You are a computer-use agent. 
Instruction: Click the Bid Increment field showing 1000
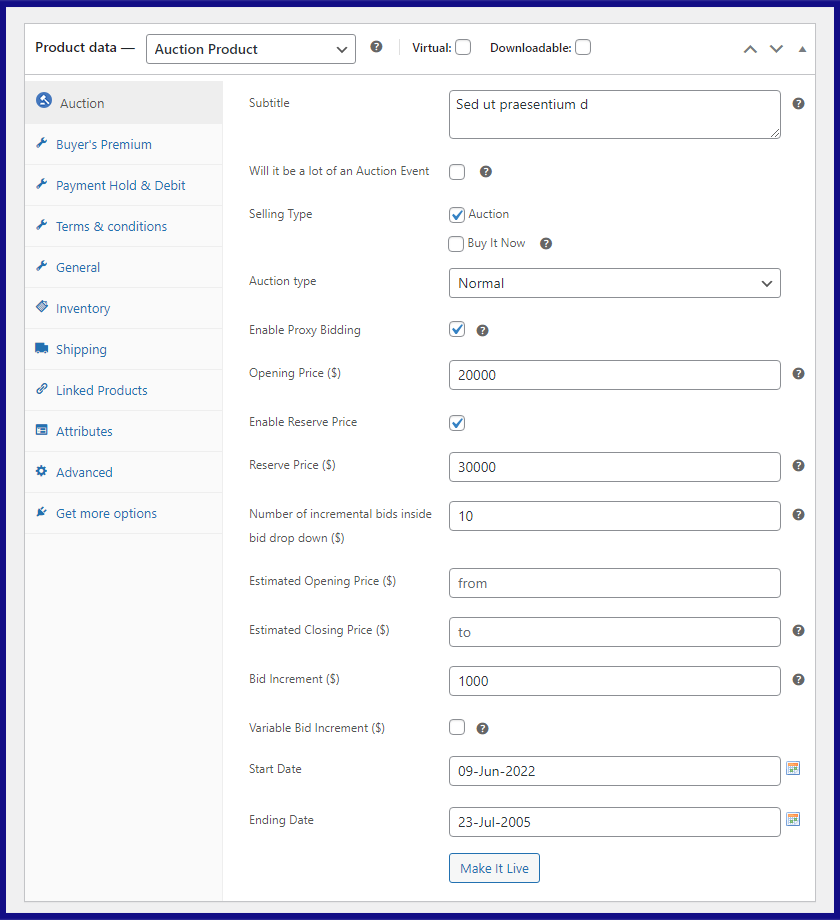(615, 681)
